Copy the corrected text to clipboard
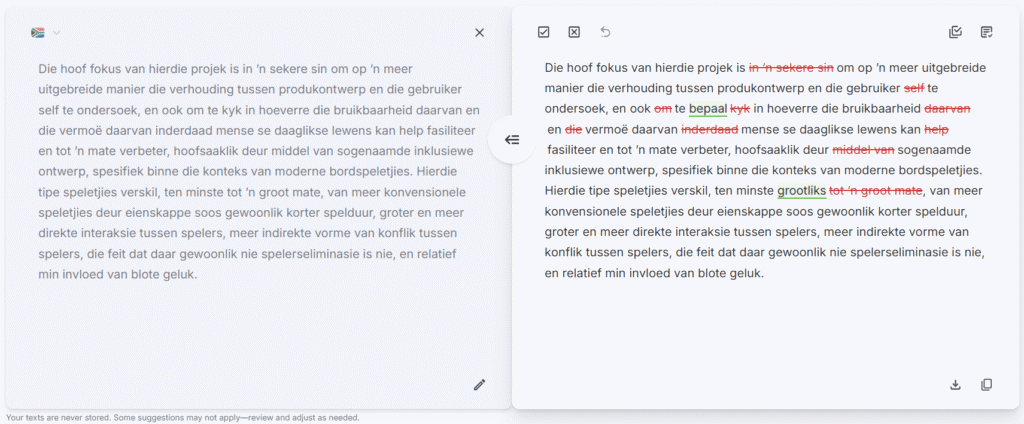Viewport: 1024px width, 424px height. [x=987, y=385]
